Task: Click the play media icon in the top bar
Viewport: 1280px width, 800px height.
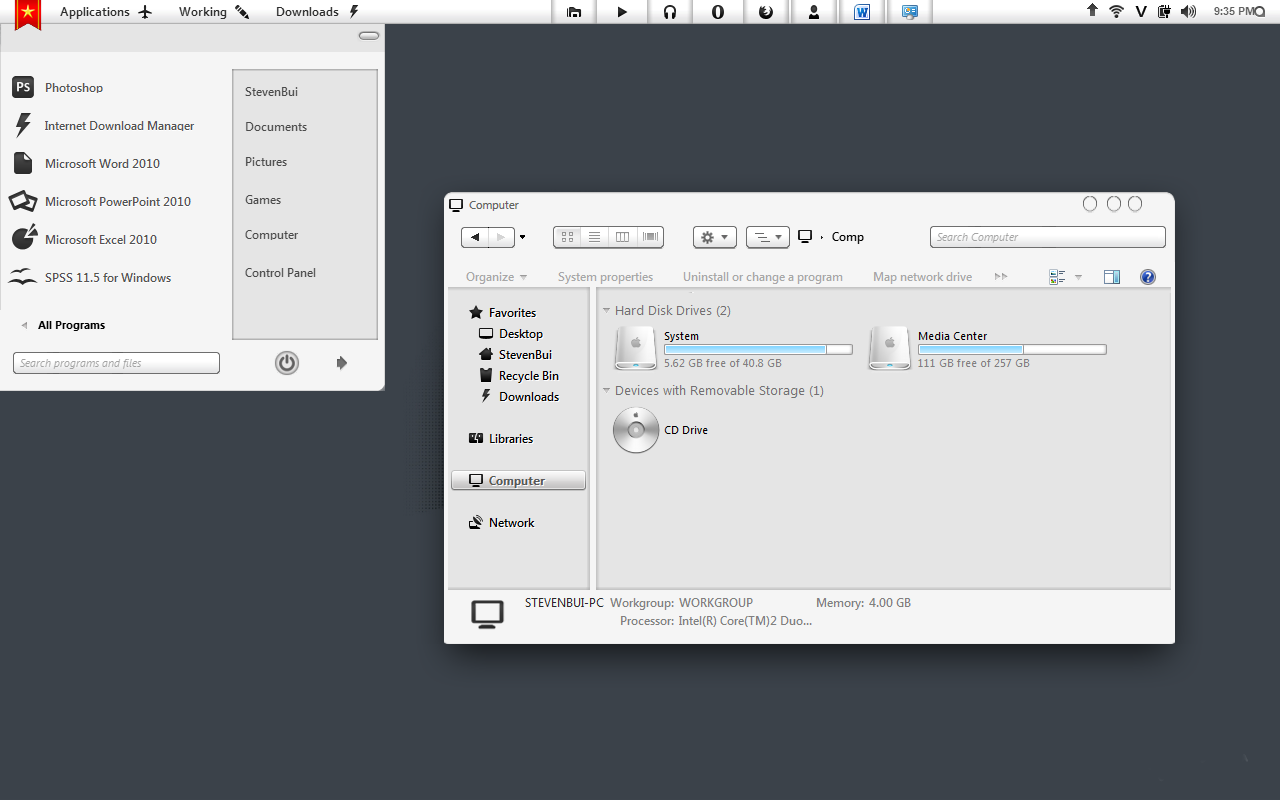Action: pyautogui.click(x=622, y=12)
